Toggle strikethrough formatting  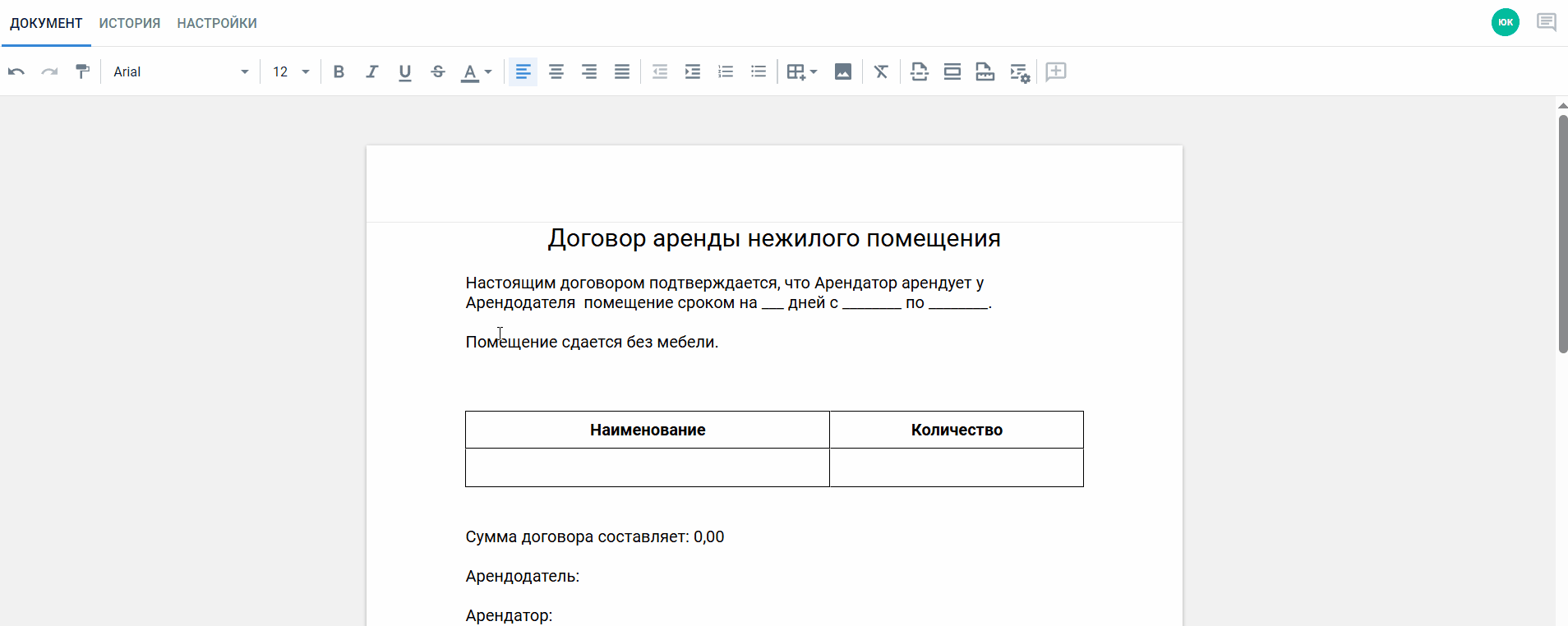438,71
